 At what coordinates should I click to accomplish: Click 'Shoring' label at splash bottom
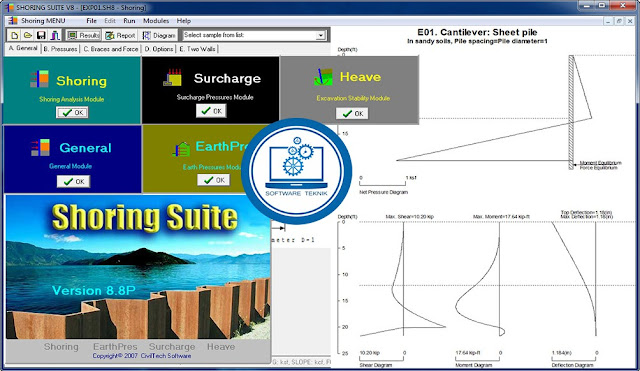pyautogui.click(x=61, y=347)
